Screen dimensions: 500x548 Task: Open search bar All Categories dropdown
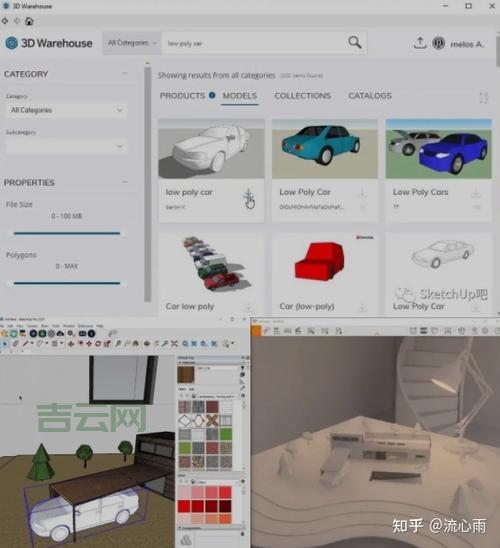tap(132, 43)
